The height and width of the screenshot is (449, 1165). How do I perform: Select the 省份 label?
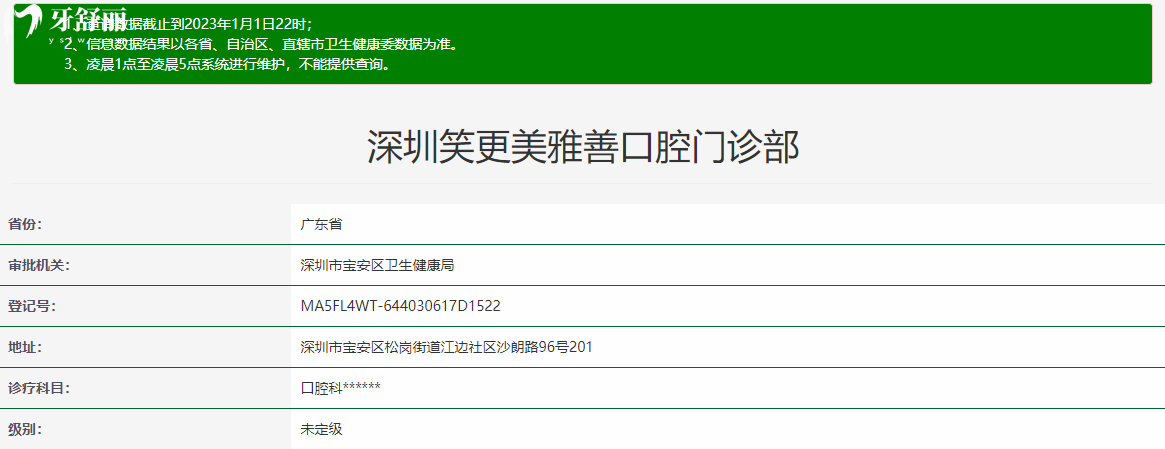[x=25, y=224]
